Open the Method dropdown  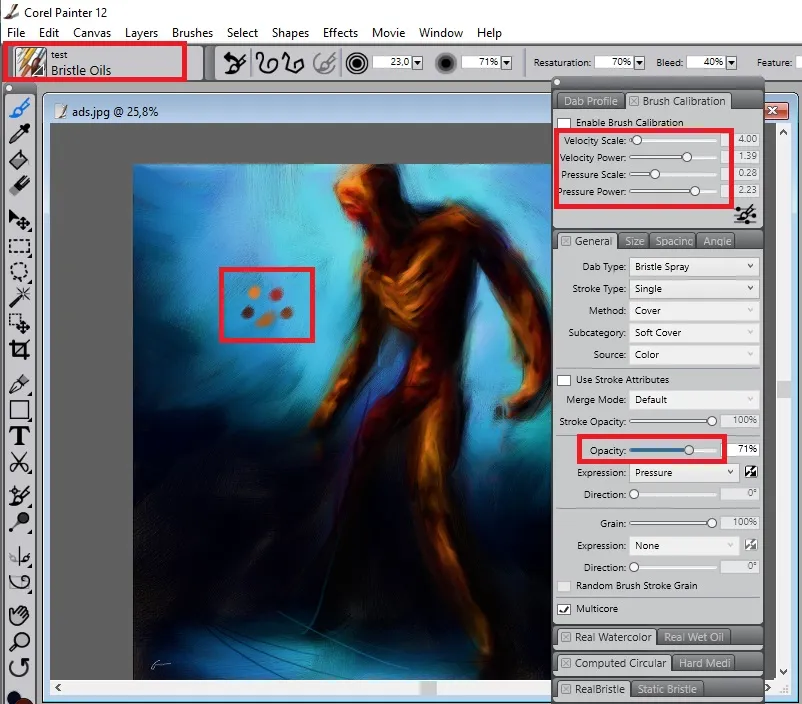(694, 311)
